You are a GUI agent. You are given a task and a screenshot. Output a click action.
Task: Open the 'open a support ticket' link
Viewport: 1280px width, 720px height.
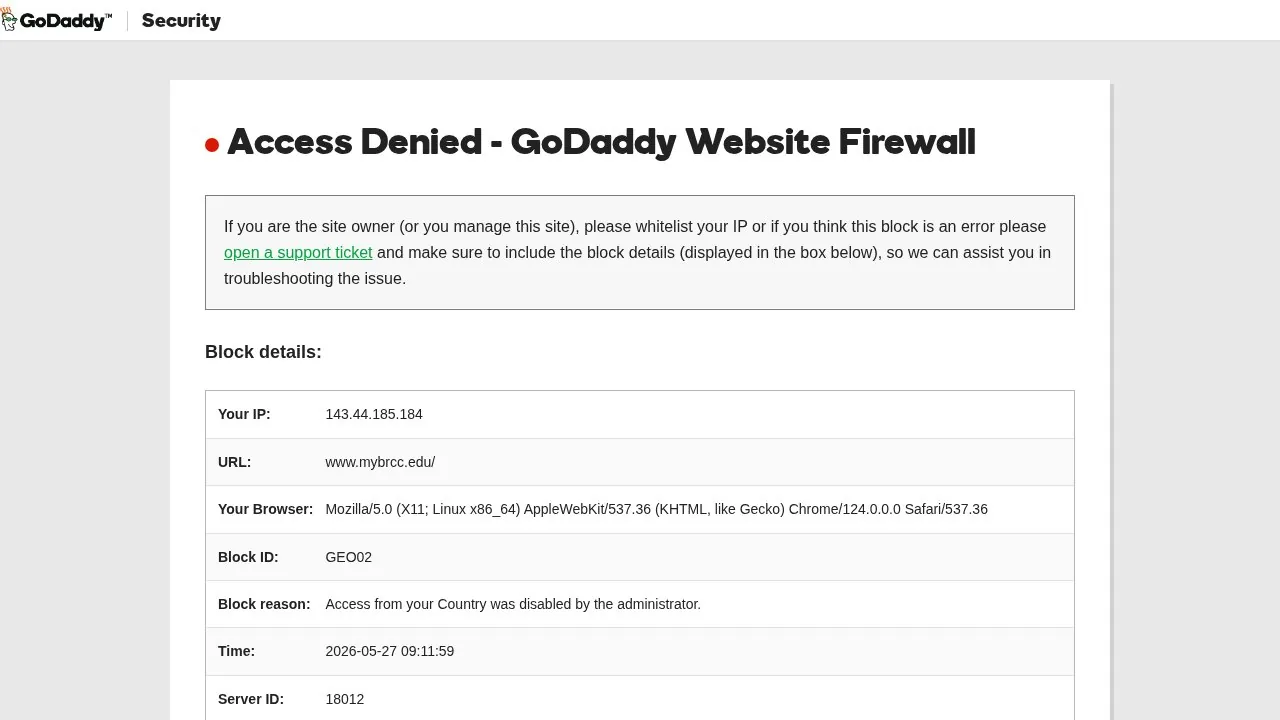pyautogui.click(x=298, y=253)
